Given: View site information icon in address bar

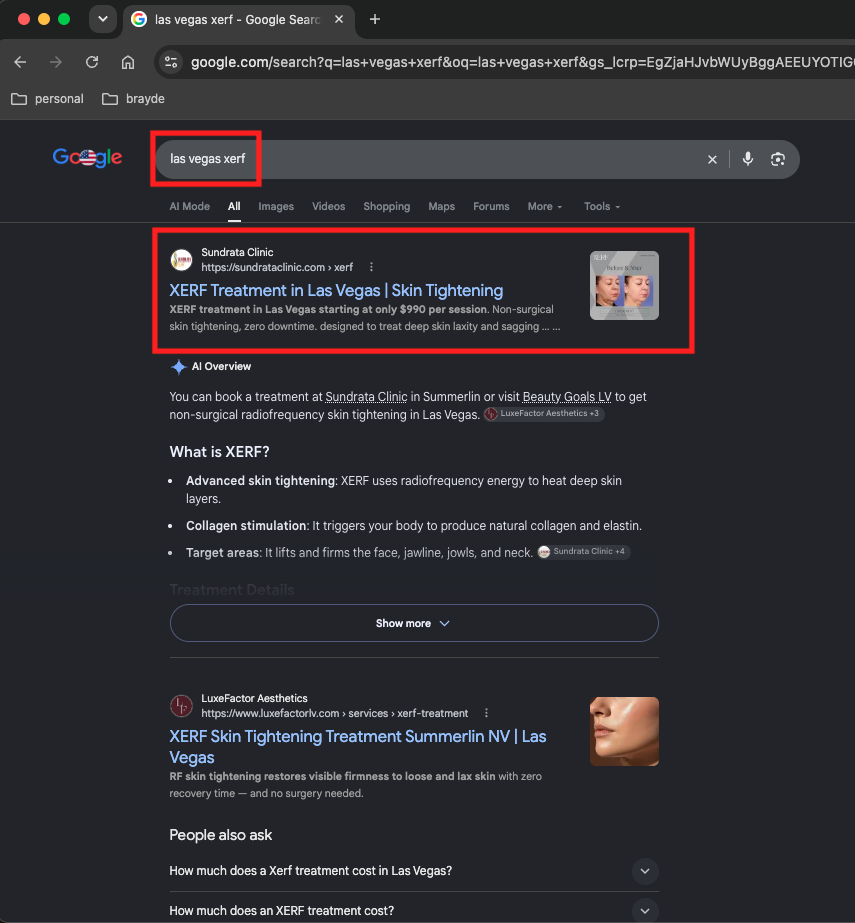Looking at the screenshot, I should (171, 62).
